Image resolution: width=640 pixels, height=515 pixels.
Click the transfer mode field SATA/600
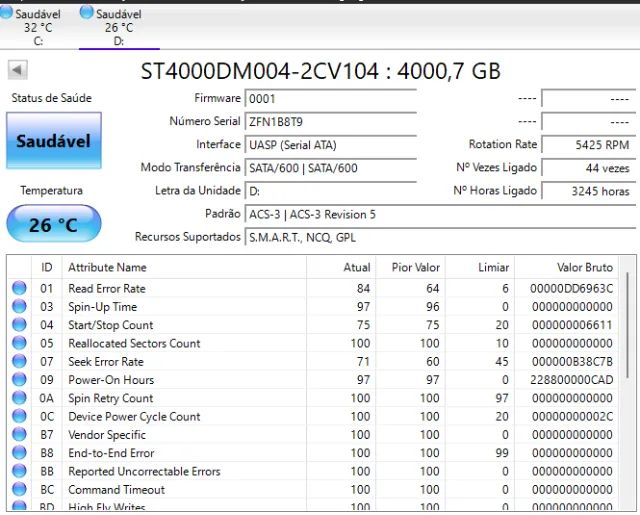(331, 168)
